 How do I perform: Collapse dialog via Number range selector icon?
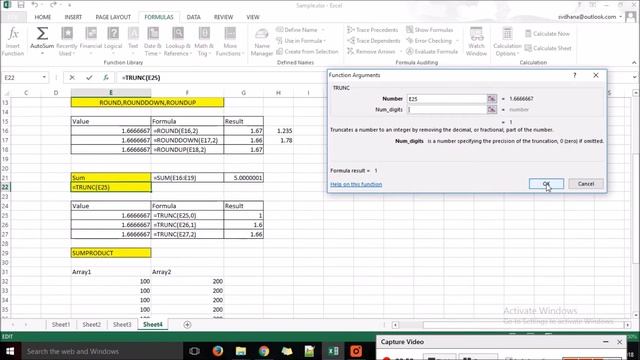492,99
